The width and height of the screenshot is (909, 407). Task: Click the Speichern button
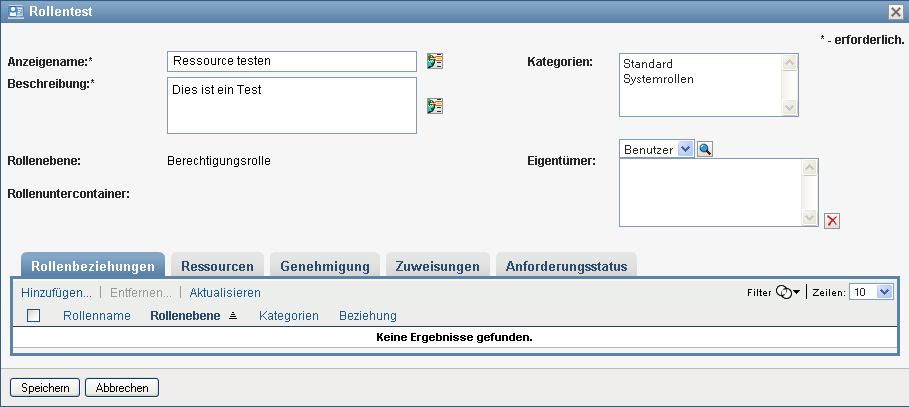pos(45,387)
